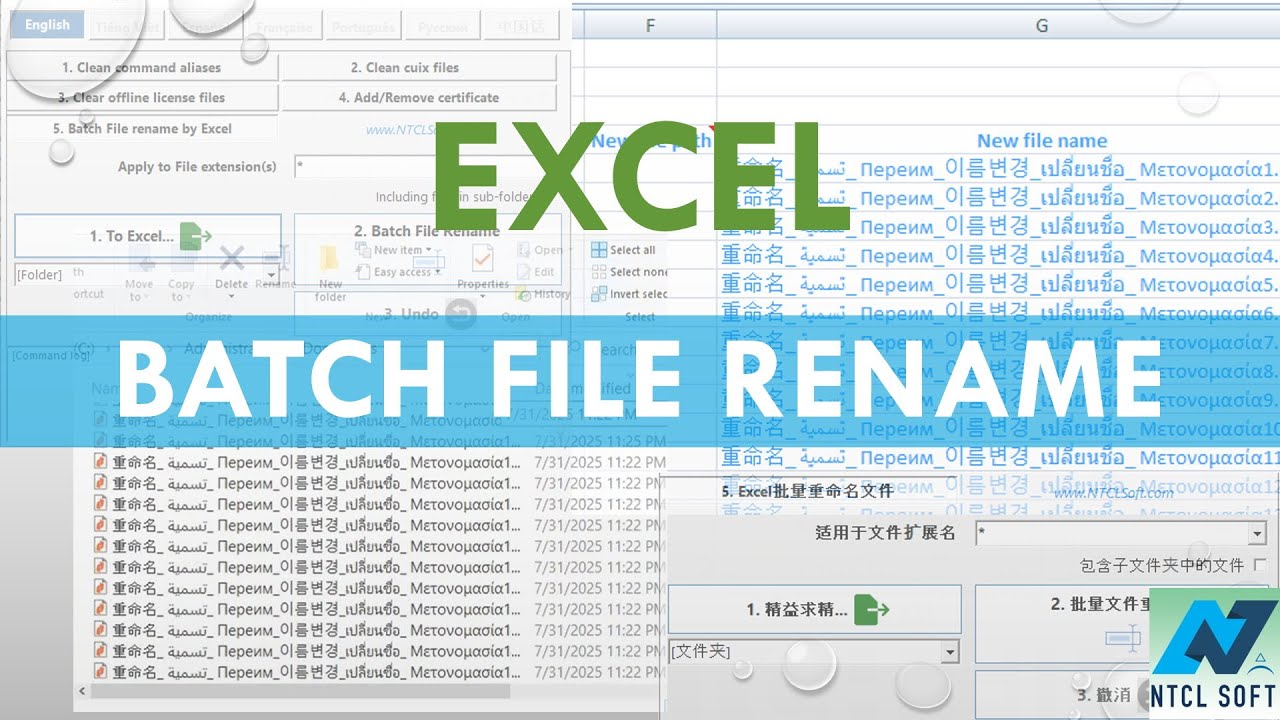Click the Undo arrow icon on '3. Undo'
This screenshot has height=720, width=1280.
pos(459,313)
